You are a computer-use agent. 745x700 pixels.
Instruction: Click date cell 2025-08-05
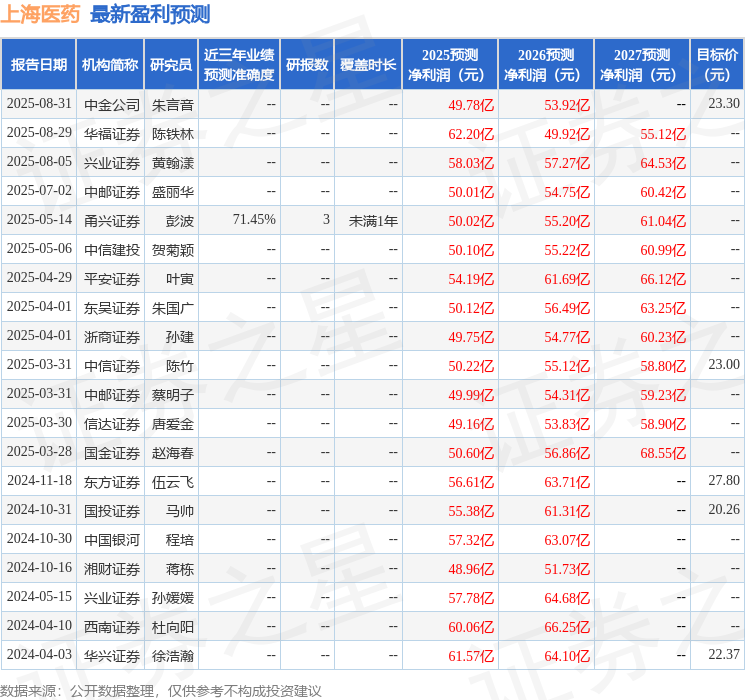[39, 162]
